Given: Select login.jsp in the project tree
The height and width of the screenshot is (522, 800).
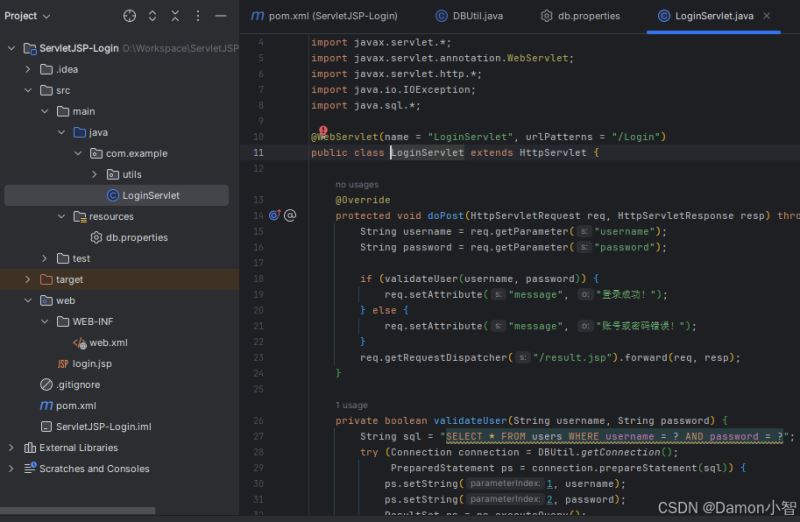Looking at the screenshot, I should coord(91,363).
